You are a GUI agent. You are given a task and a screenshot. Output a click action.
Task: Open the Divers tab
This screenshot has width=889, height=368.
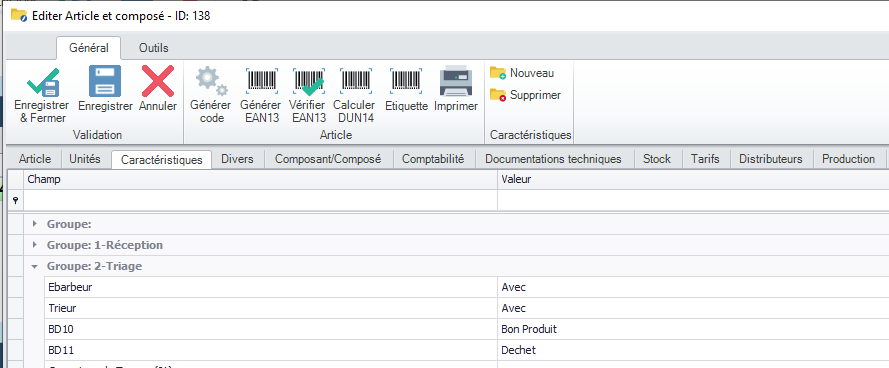click(x=238, y=159)
